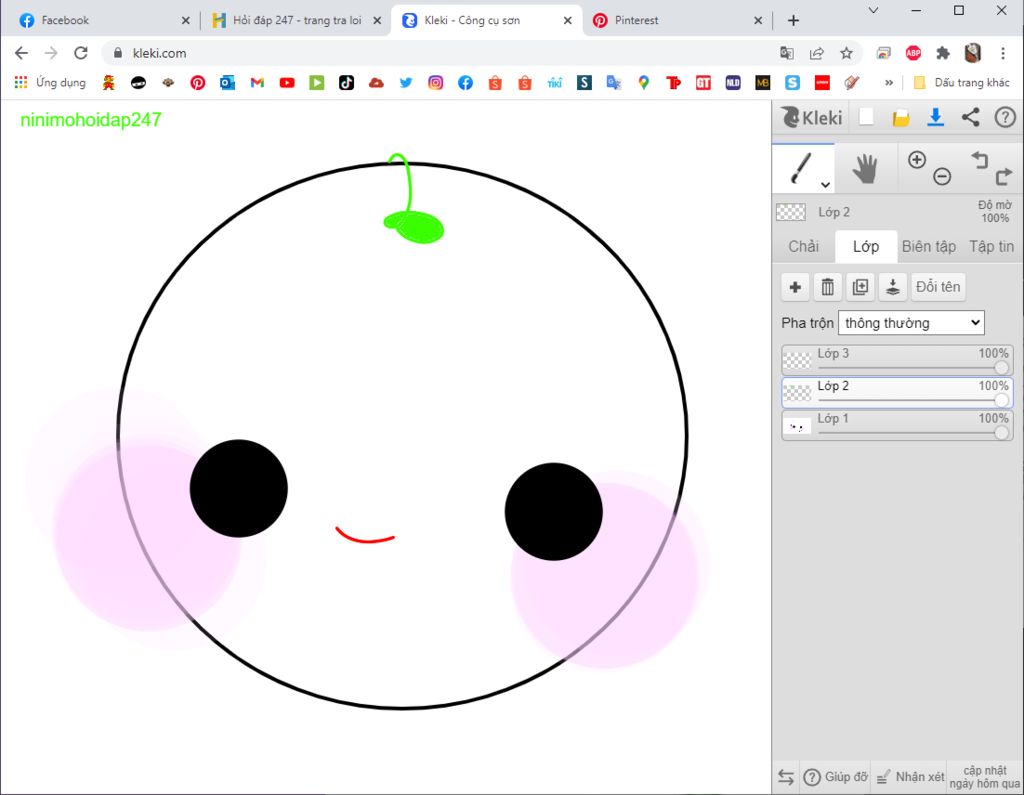This screenshot has height=795, width=1024.
Task: Open the Pha trộn blend mode dropdown
Action: coord(911,323)
